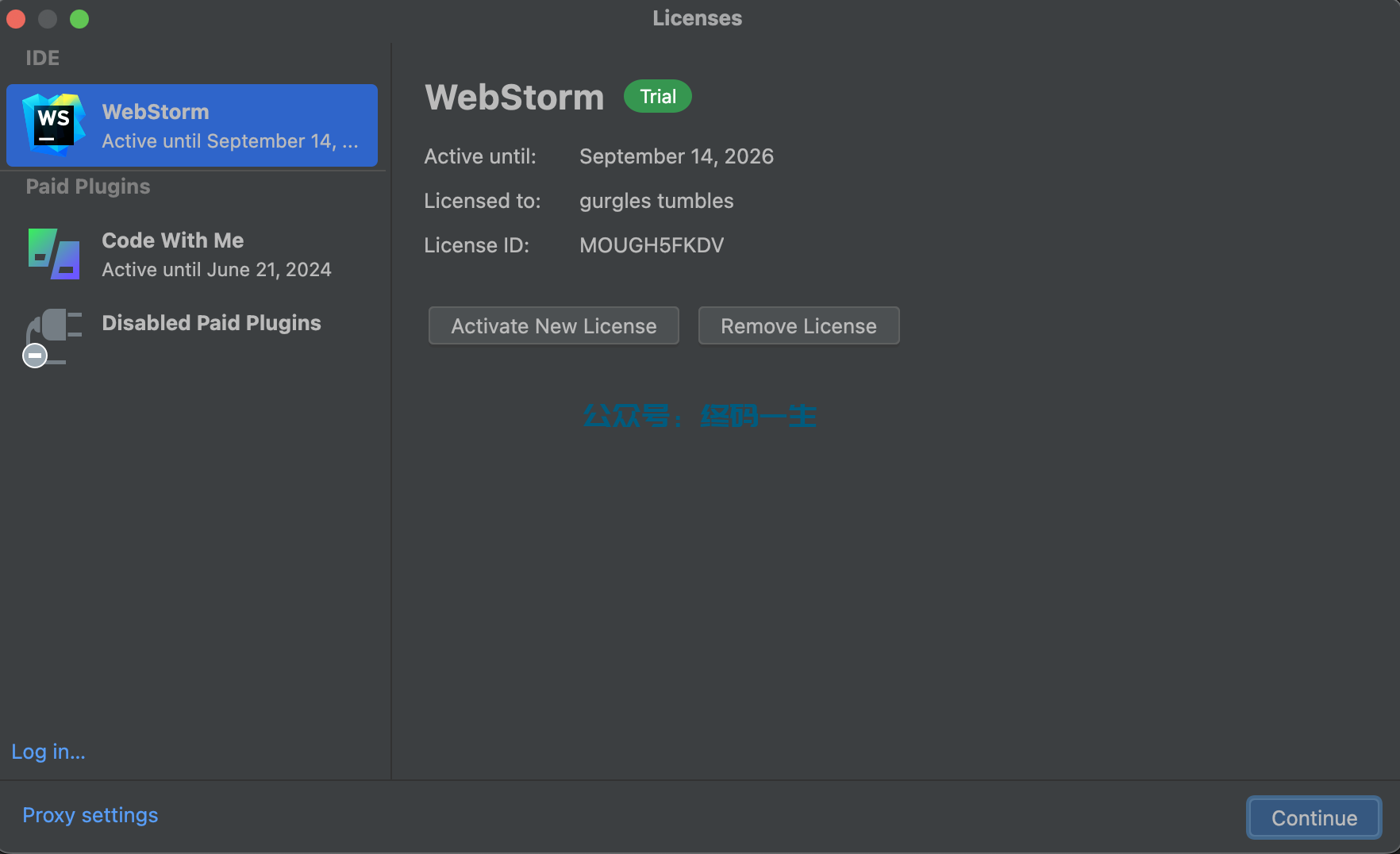Click the license ID MOUGH5FKDV
Screen dimensions: 1400x854
652,245
